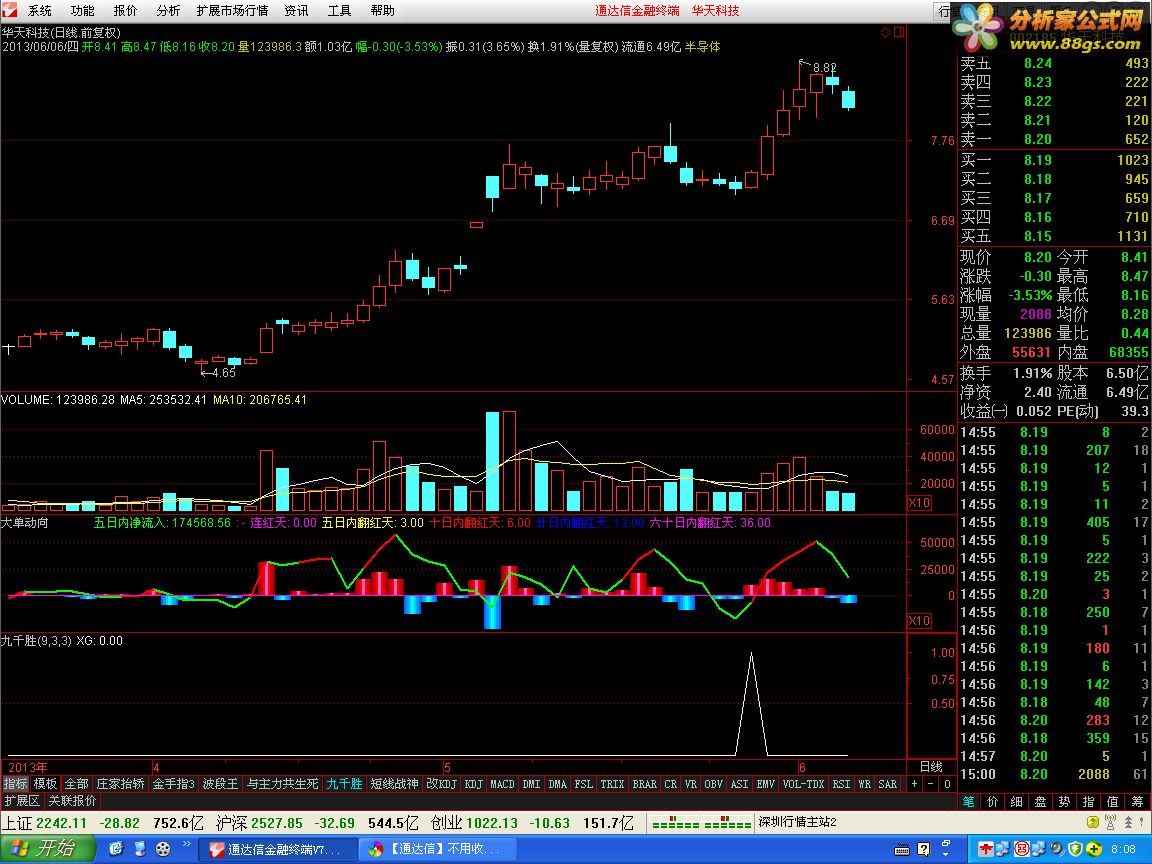Click the yellow status icon near 深圳行情主站2

[1092, 822]
